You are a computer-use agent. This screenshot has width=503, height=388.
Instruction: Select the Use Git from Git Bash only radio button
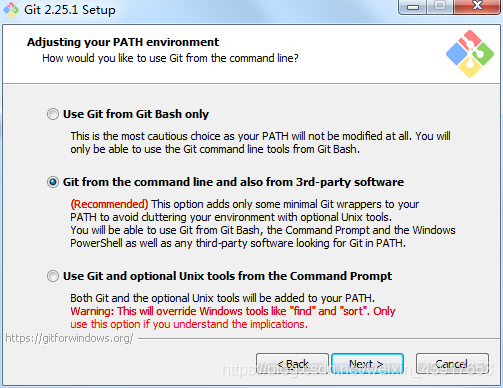point(53,114)
